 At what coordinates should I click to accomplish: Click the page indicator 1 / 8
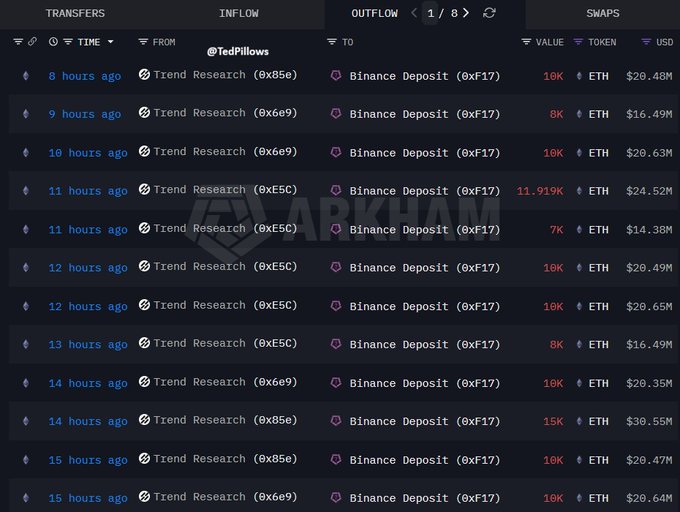442,13
